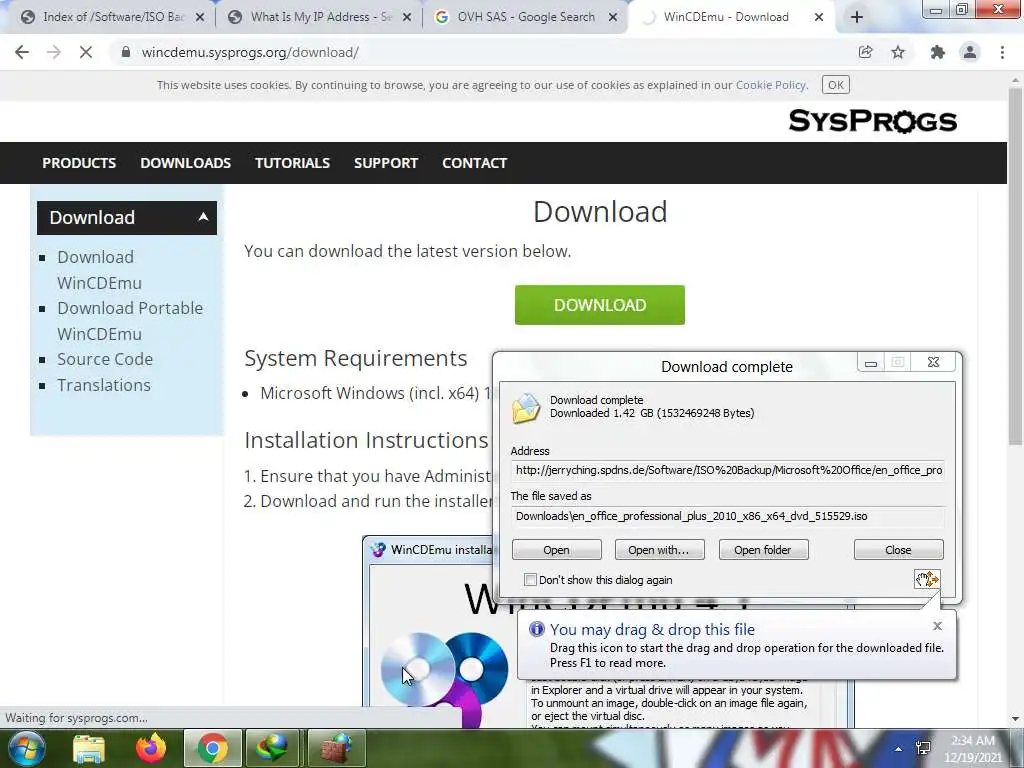
Task: Click the SysProgs logo
Action: tap(872, 121)
